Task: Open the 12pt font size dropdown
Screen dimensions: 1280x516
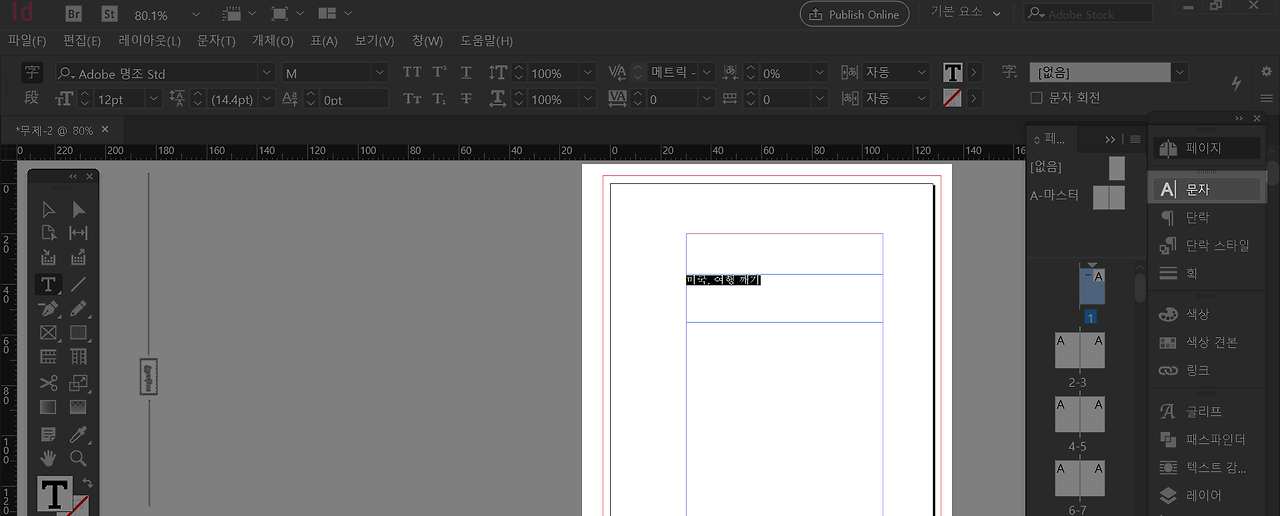Action: 153,99
